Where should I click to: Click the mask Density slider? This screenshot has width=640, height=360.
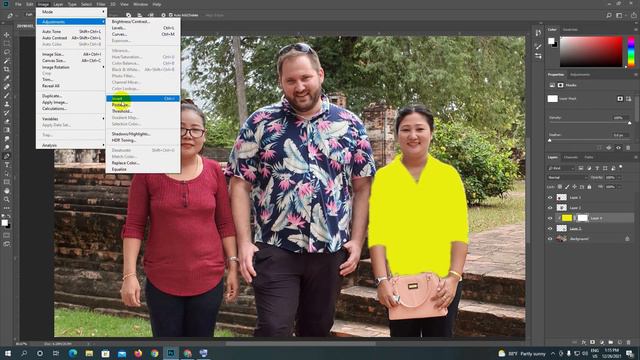tap(589, 122)
